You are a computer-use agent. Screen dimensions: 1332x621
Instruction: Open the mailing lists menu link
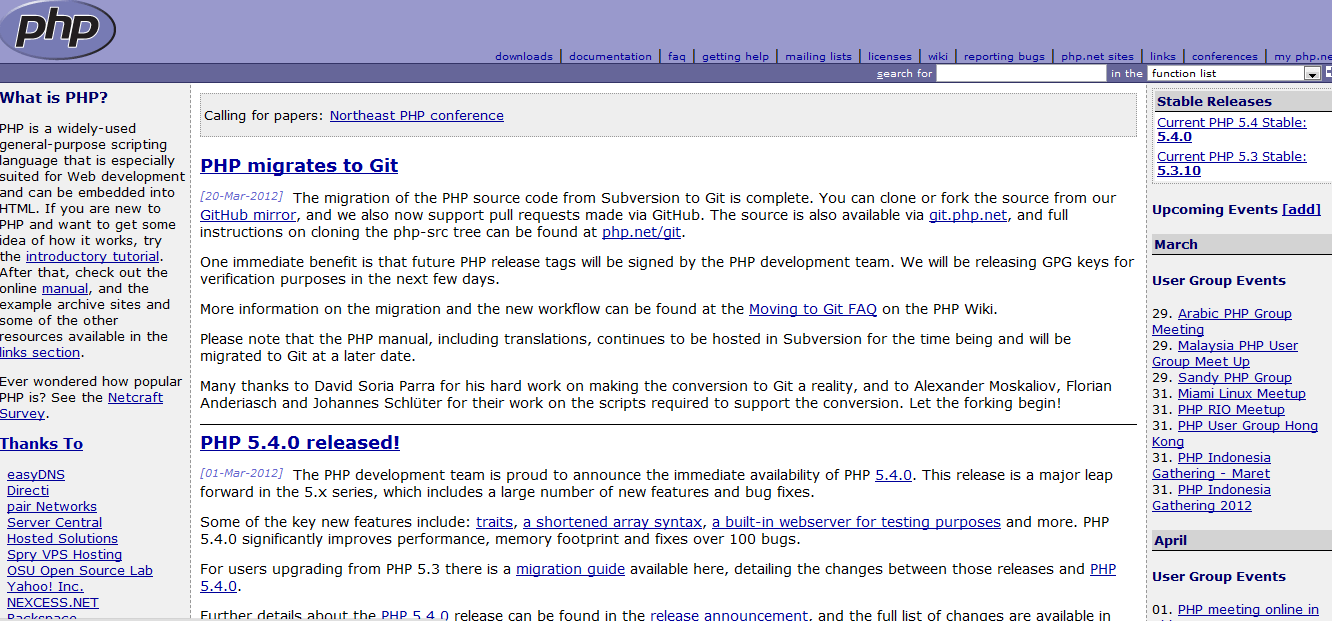[x=818, y=56]
